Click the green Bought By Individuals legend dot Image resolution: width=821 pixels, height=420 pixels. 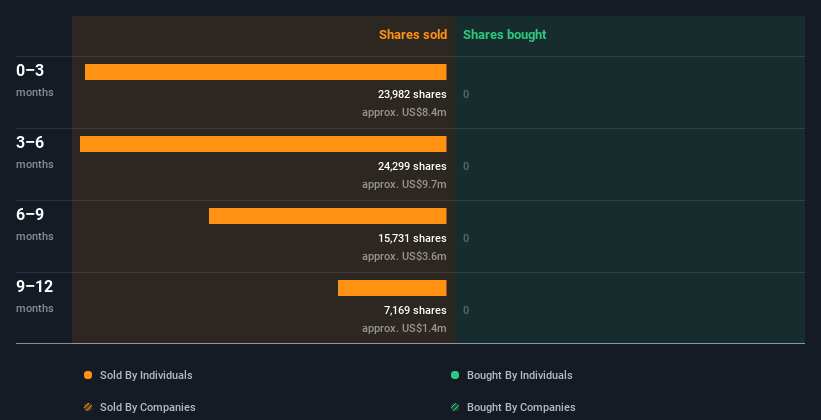[x=455, y=375]
